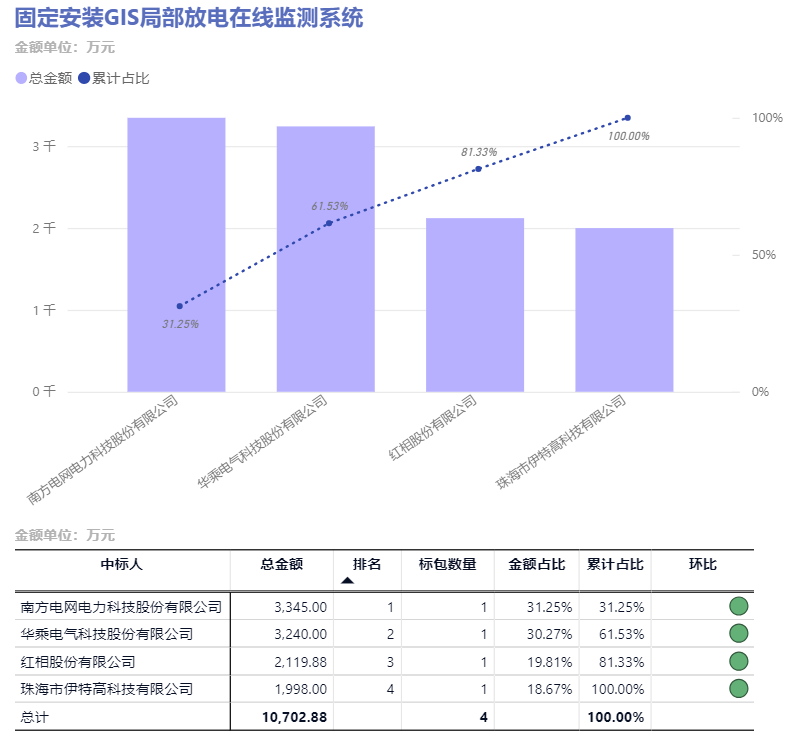Select the 中标人 column header
This screenshot has height=736, width=789.
(x=122, y=564)
